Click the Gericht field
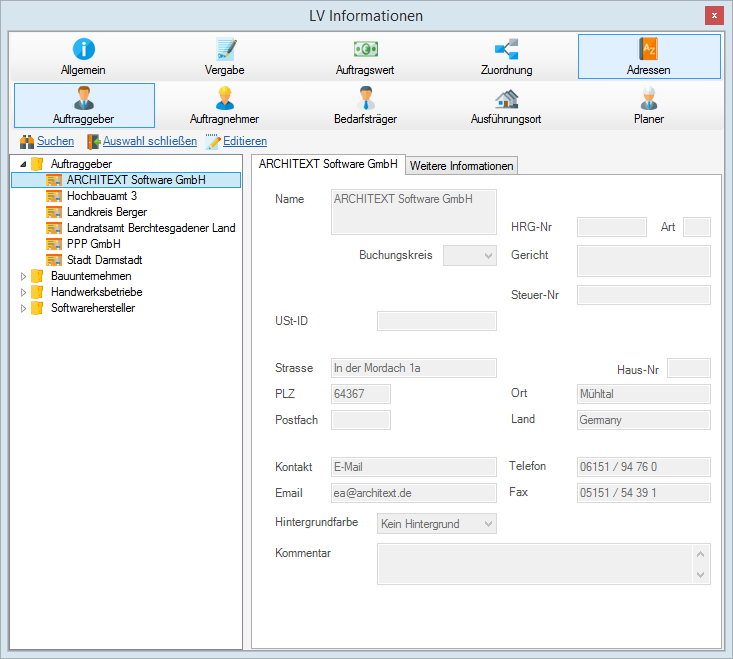 tap(644, 261)
